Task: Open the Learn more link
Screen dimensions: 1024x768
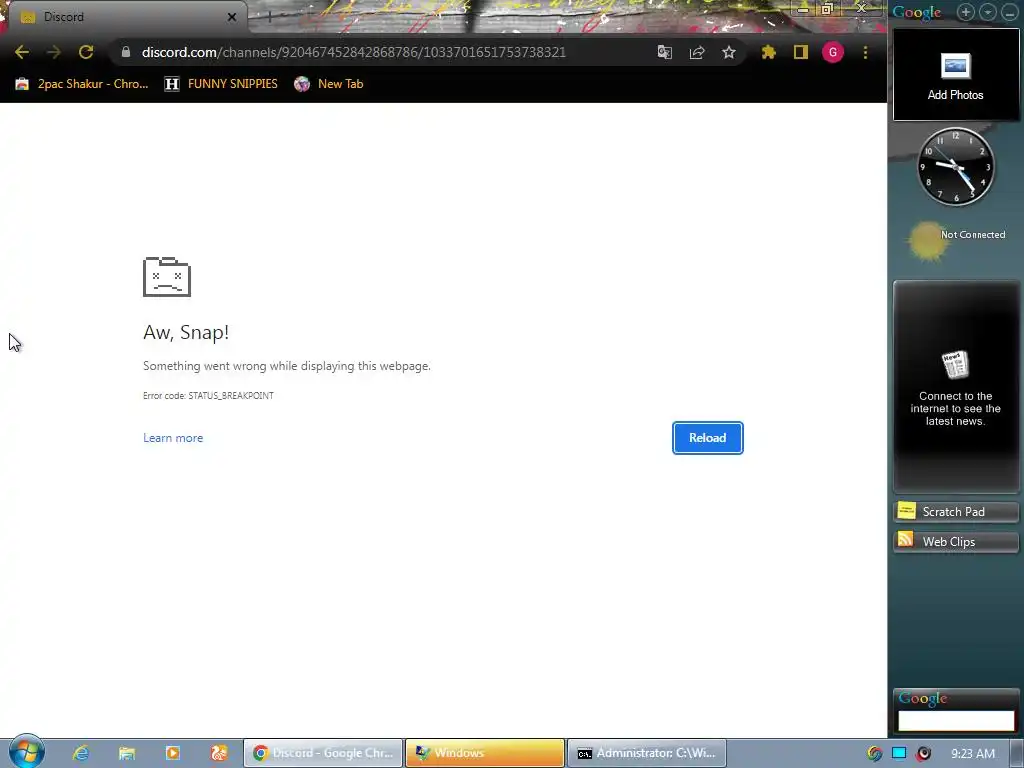Action: click(x=173, y=438)
